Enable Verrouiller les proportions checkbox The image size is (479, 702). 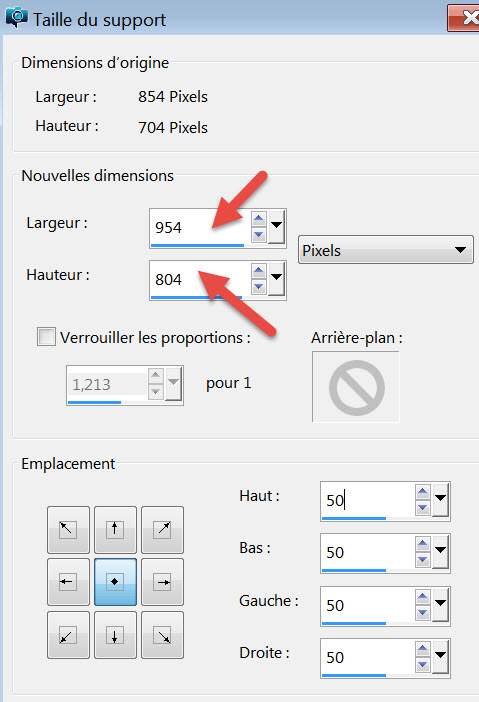47,337
